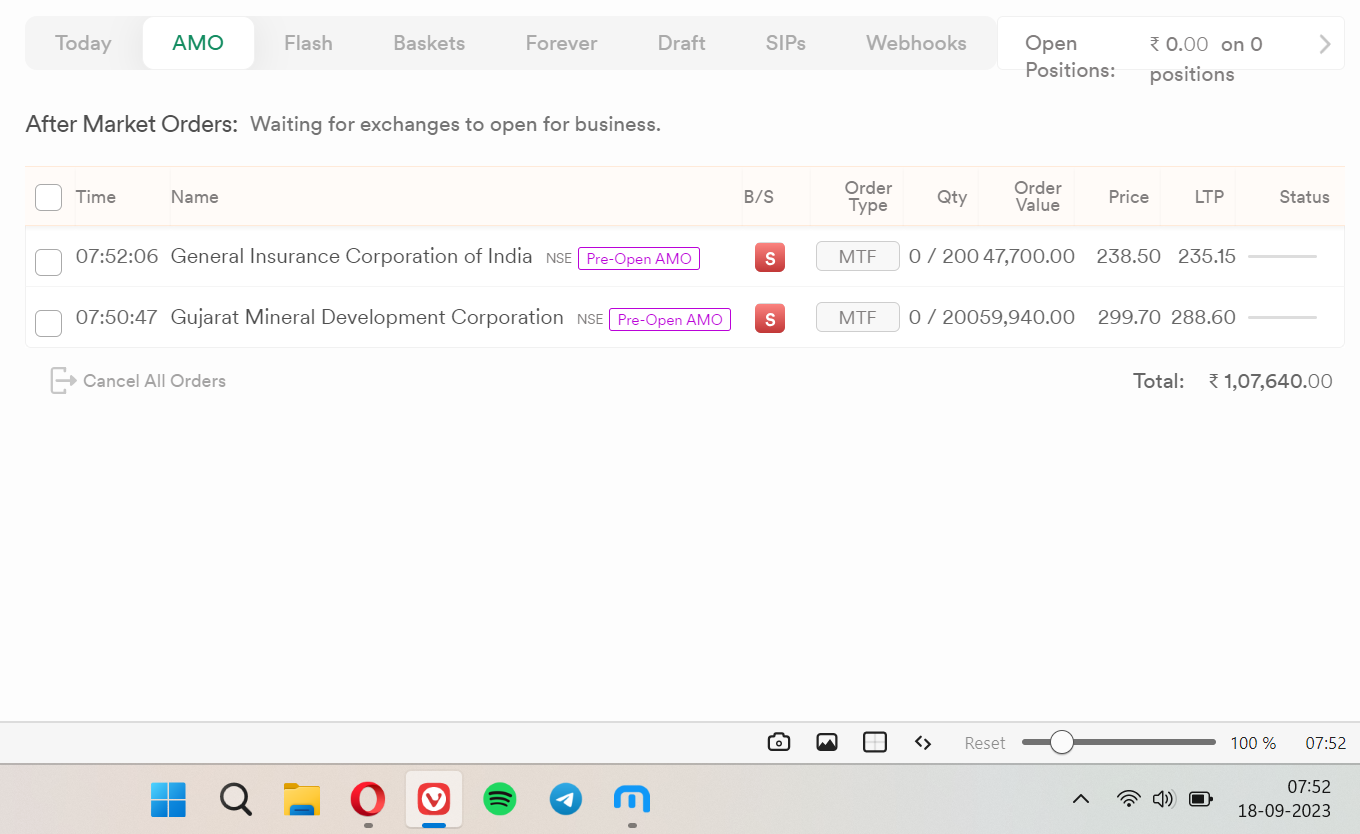Tick the select-all checkbox in the table header
Image resolution: width=1360 pixels, height=834 pixels.
point(48,197)
